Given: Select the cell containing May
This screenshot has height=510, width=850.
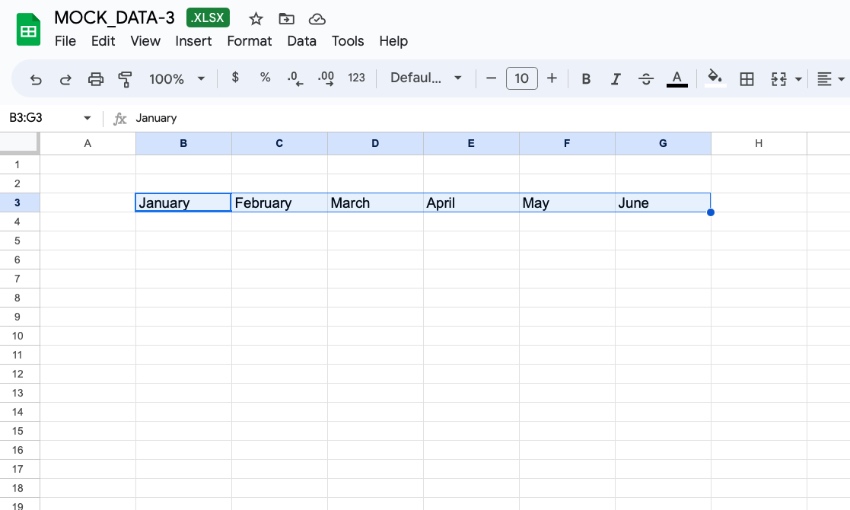Looking at the screenshot, I should 567,203.
